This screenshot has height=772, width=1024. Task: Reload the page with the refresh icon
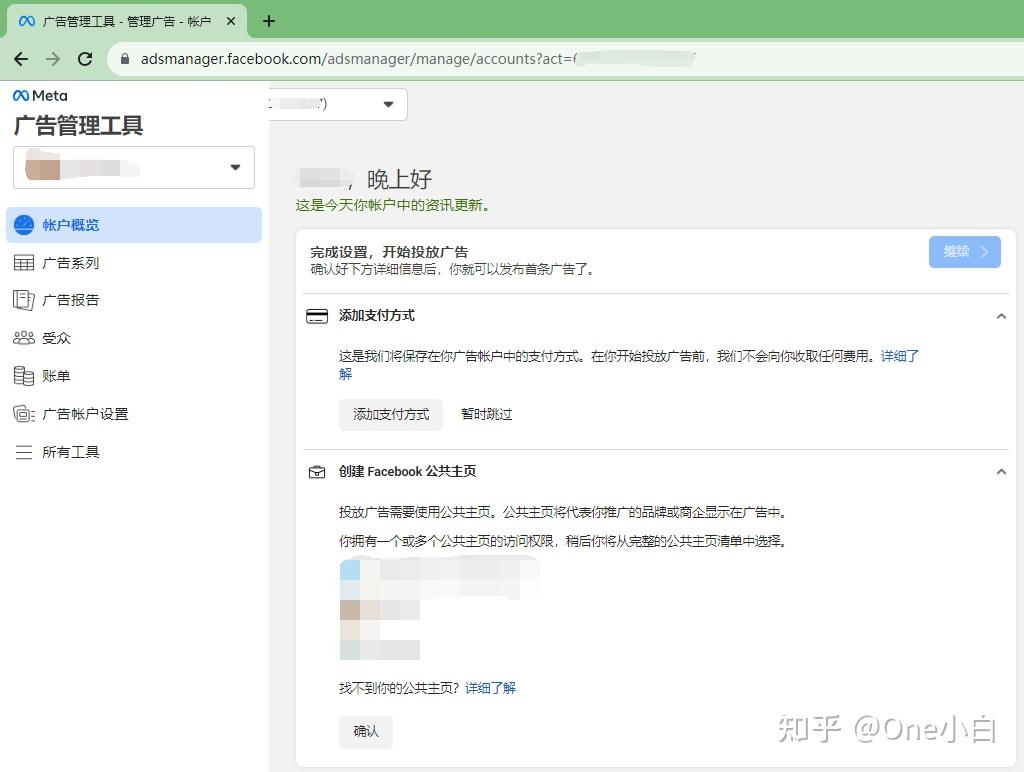(85, 59)
